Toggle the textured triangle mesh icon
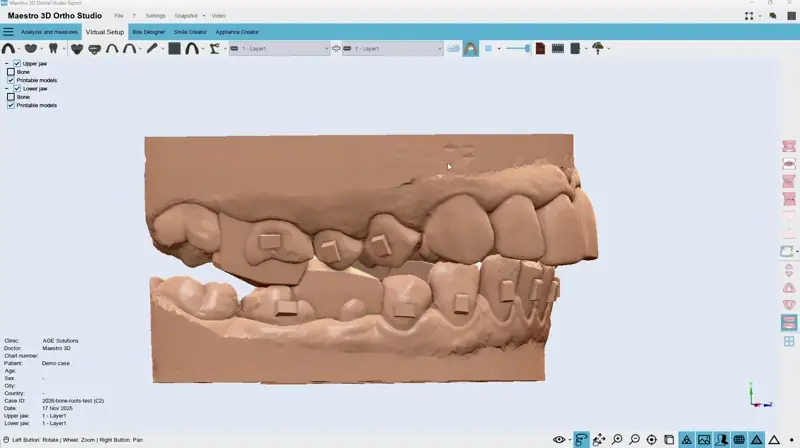Image resolution: width=800 pixels, height=448 pixels. (687, 439)
